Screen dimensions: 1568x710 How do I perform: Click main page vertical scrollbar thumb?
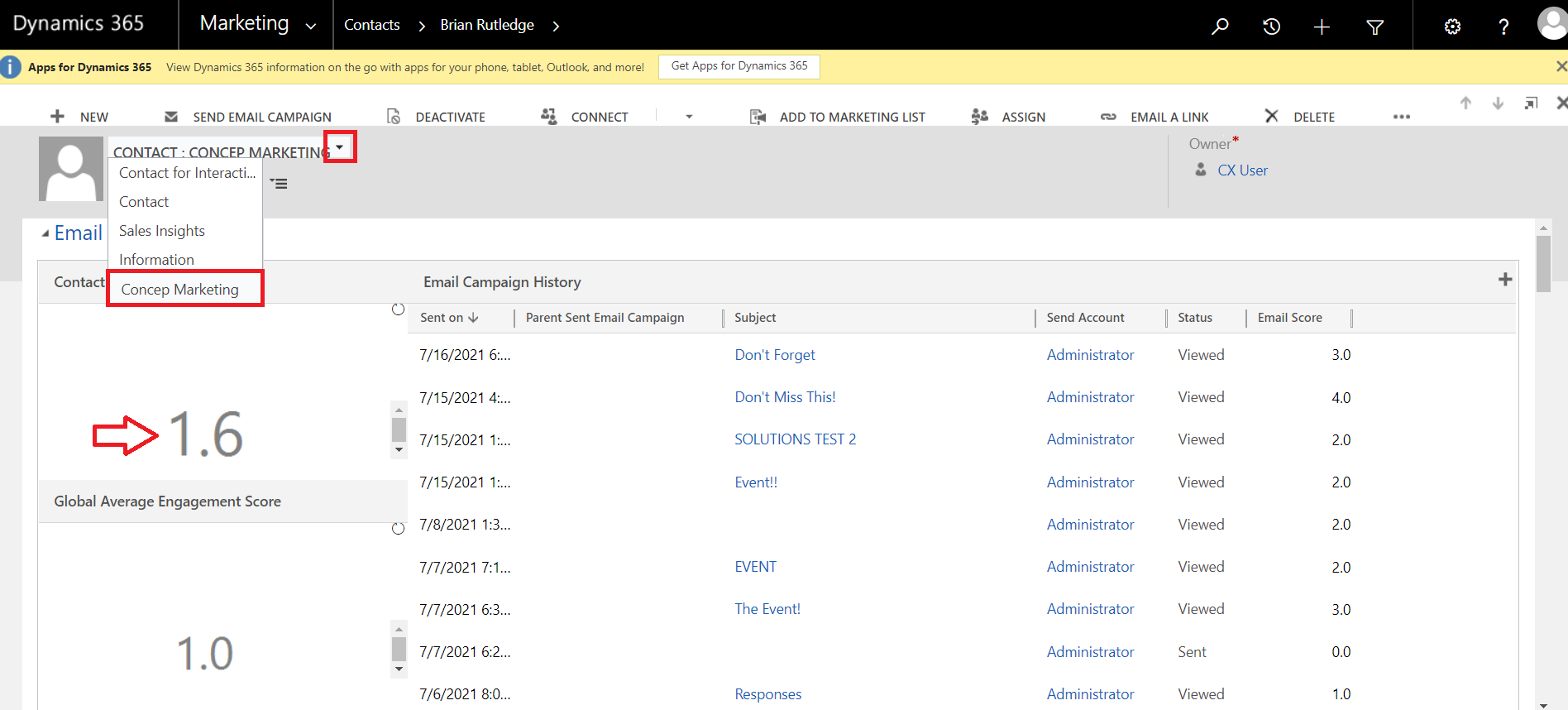[x=1543, y=263]
